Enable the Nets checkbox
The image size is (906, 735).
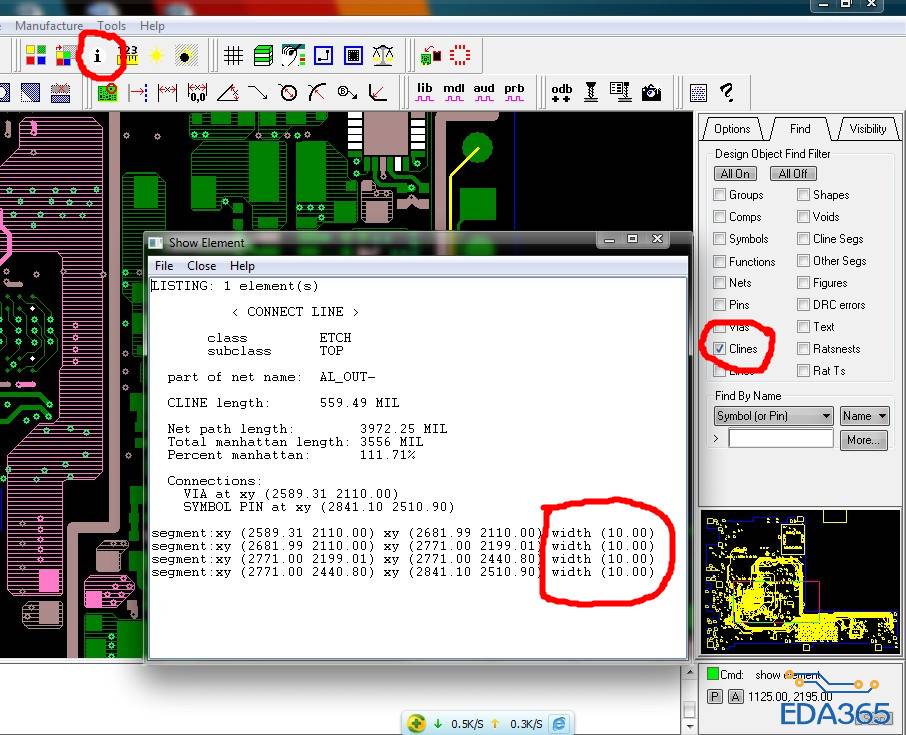point(720,283)
